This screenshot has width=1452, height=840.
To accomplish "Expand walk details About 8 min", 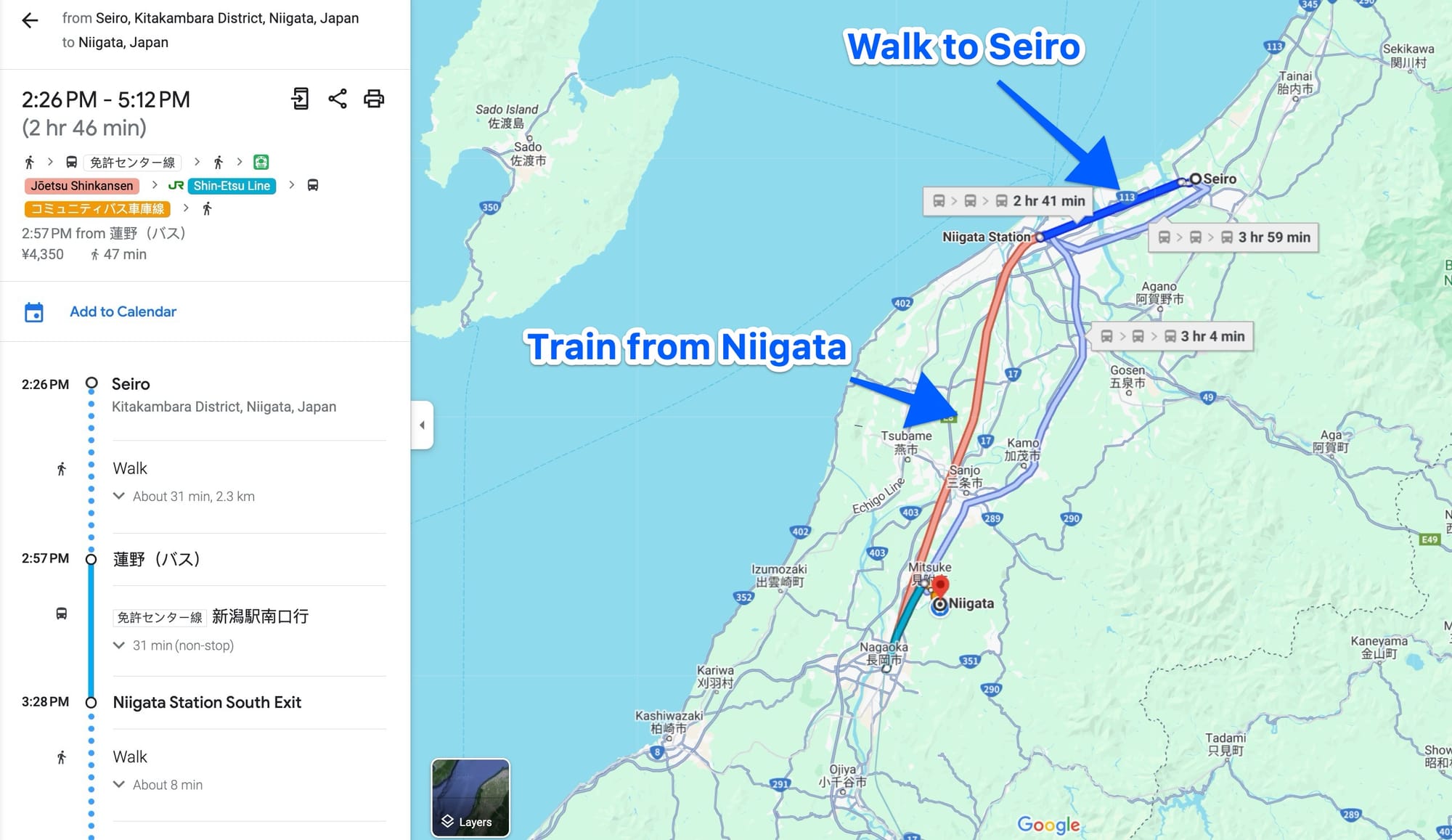I will point(119,785).
